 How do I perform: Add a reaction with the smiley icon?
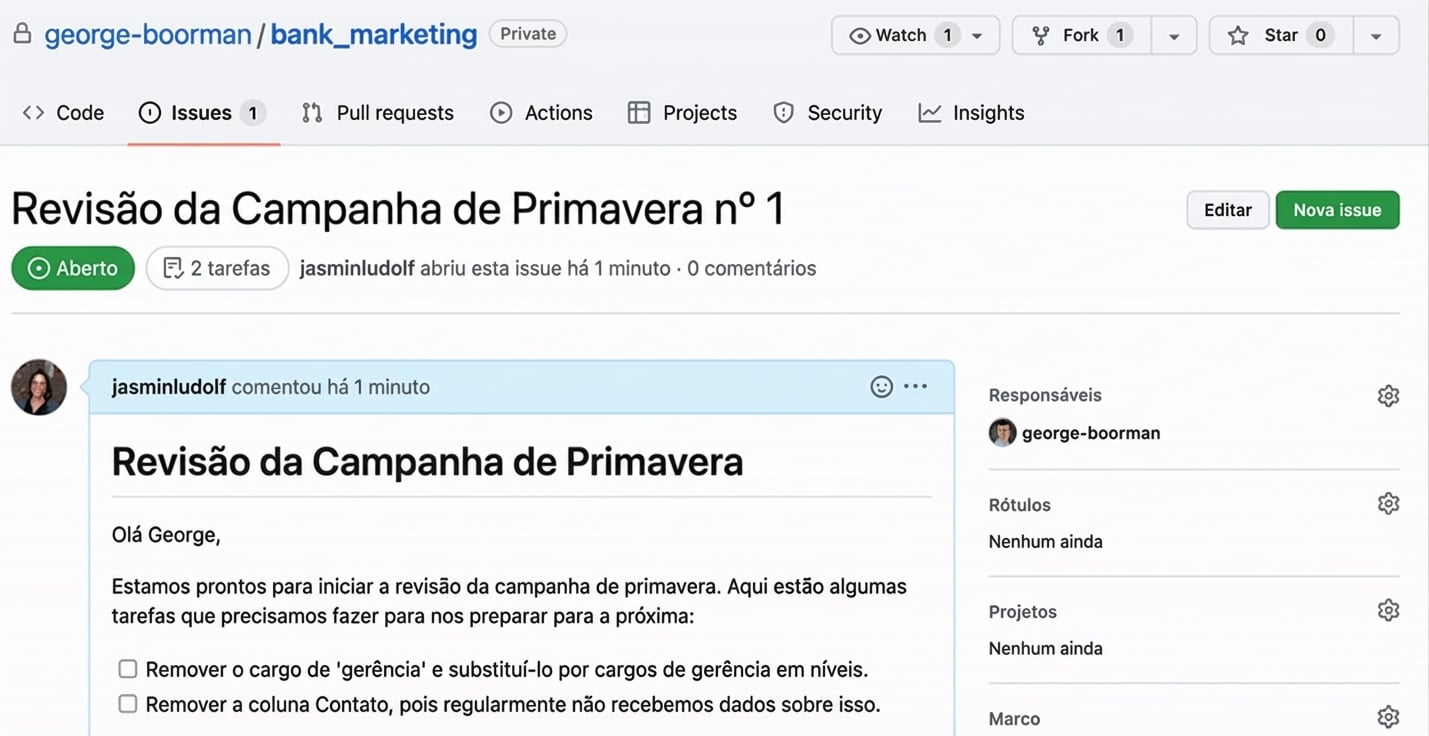[881, 387]
